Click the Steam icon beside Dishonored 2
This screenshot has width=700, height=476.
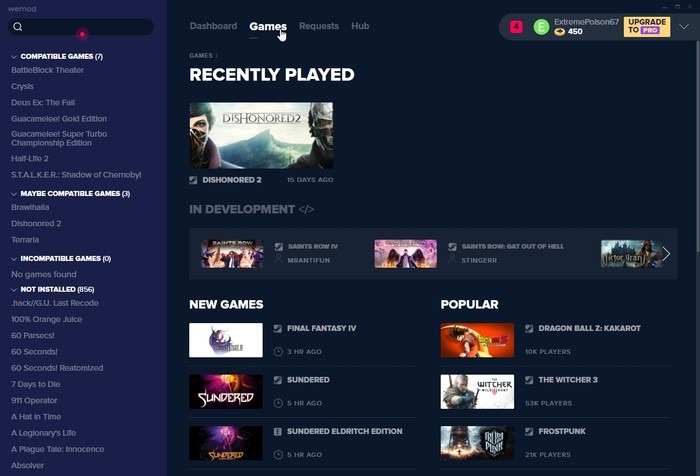point(193,180)
